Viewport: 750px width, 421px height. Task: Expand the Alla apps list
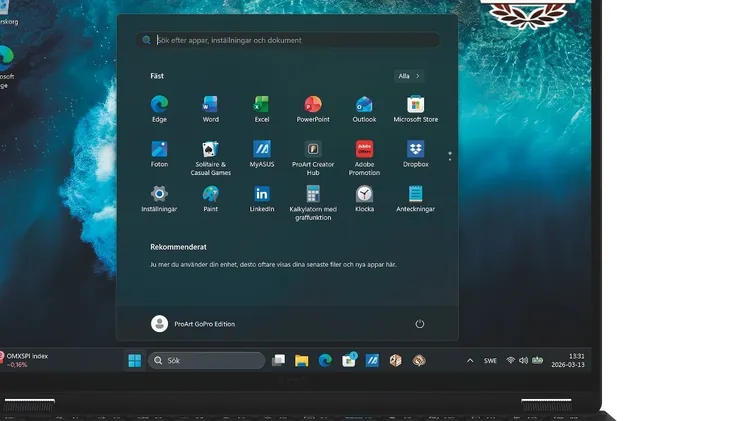pos(409,76)
